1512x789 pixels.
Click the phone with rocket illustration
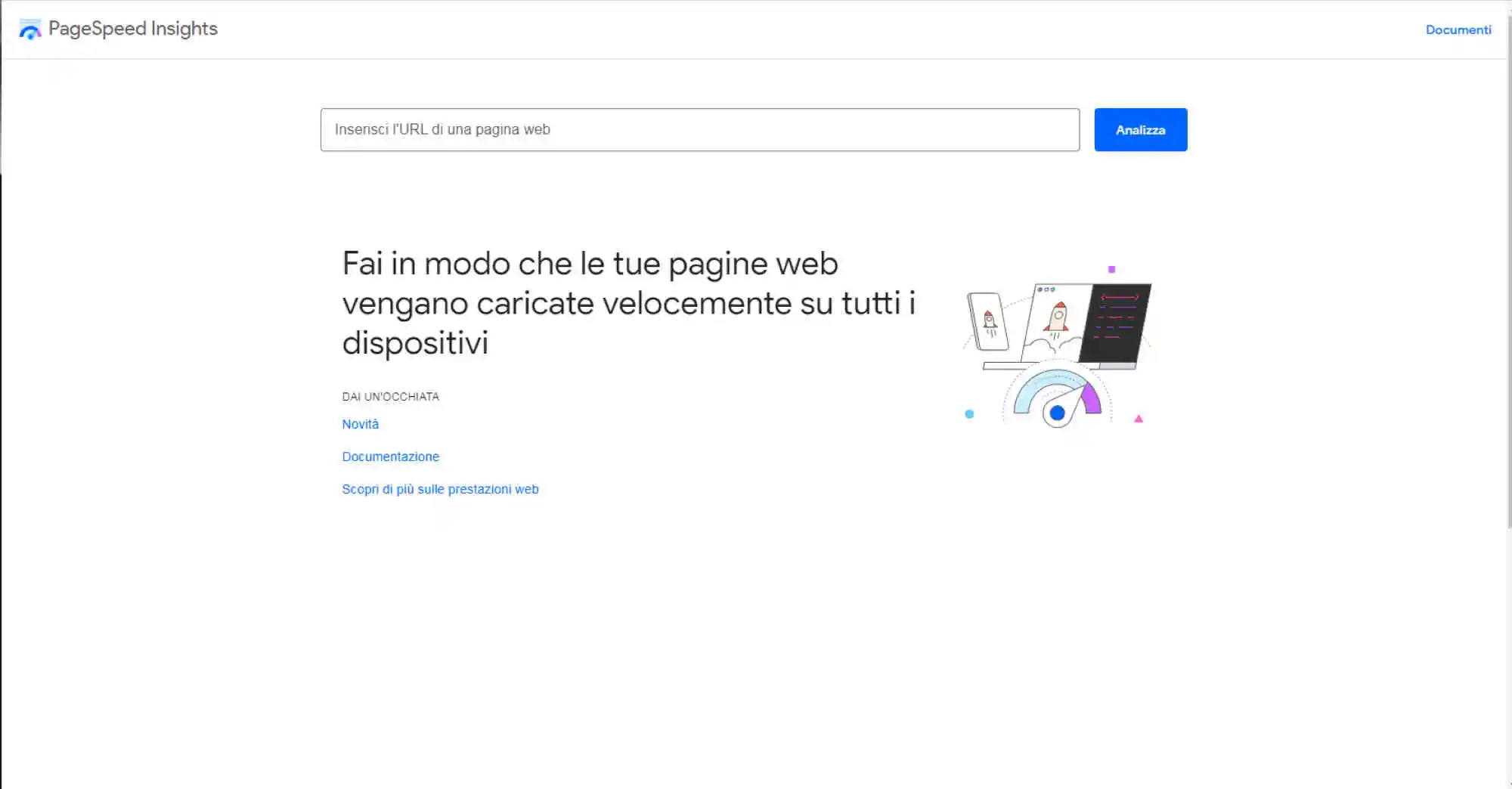[x=988, y=321]
